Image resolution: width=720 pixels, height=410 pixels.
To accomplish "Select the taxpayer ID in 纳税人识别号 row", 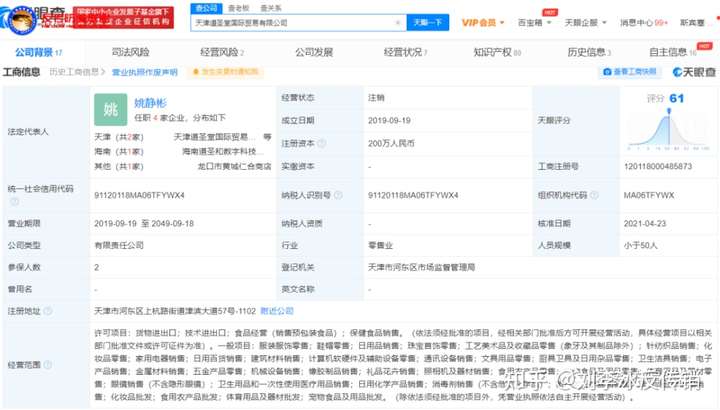I will [x=413, y=195].
